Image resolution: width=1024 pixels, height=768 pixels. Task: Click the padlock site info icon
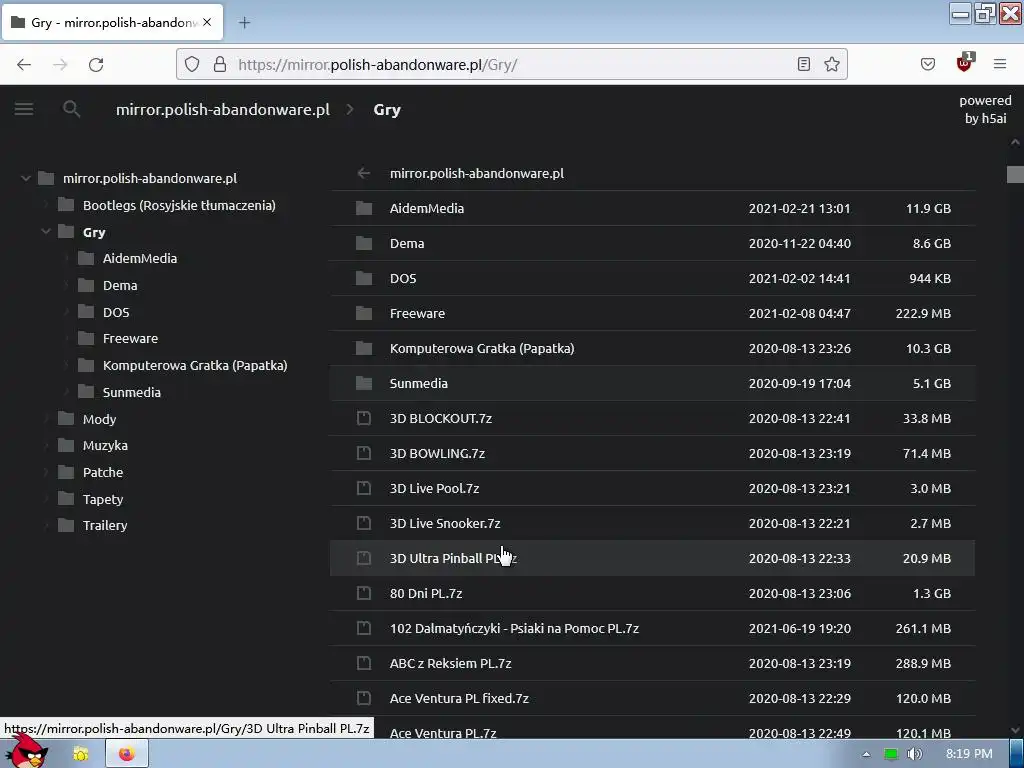[x=220, y=64]
